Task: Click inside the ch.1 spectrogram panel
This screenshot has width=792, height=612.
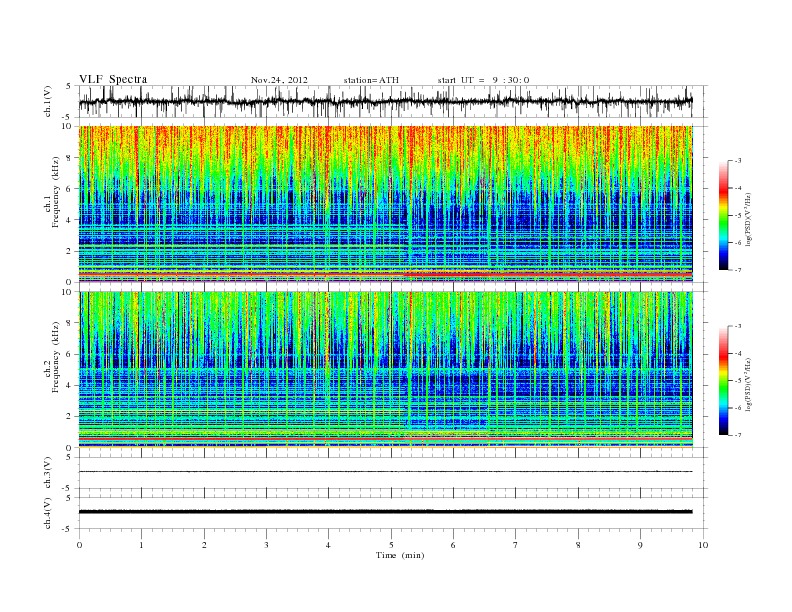Action: pos(385,204)
